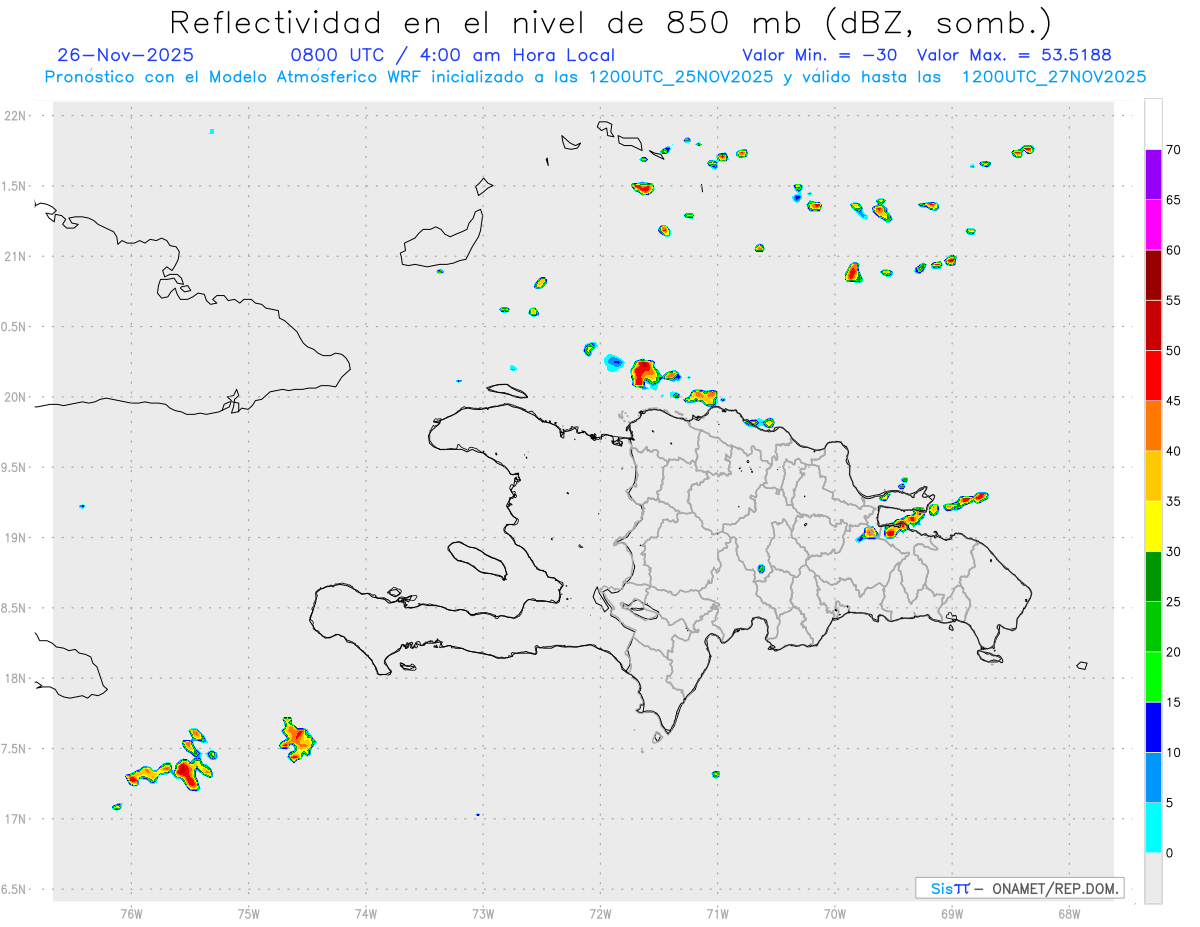1200x927 pixels.
Task: Click the dark green 25–30 dBZ colorbar segment
Action: click(1153, 577)
